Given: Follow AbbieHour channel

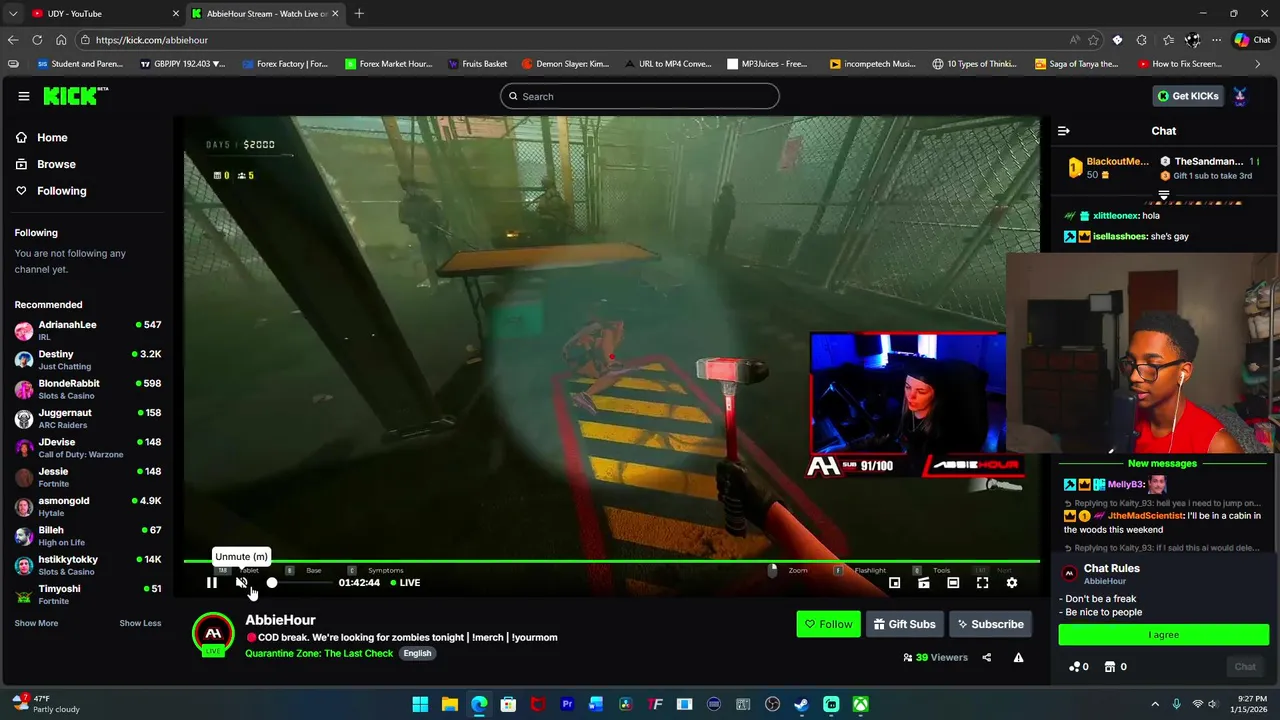Looking at the screenshot, I should 828,624.
